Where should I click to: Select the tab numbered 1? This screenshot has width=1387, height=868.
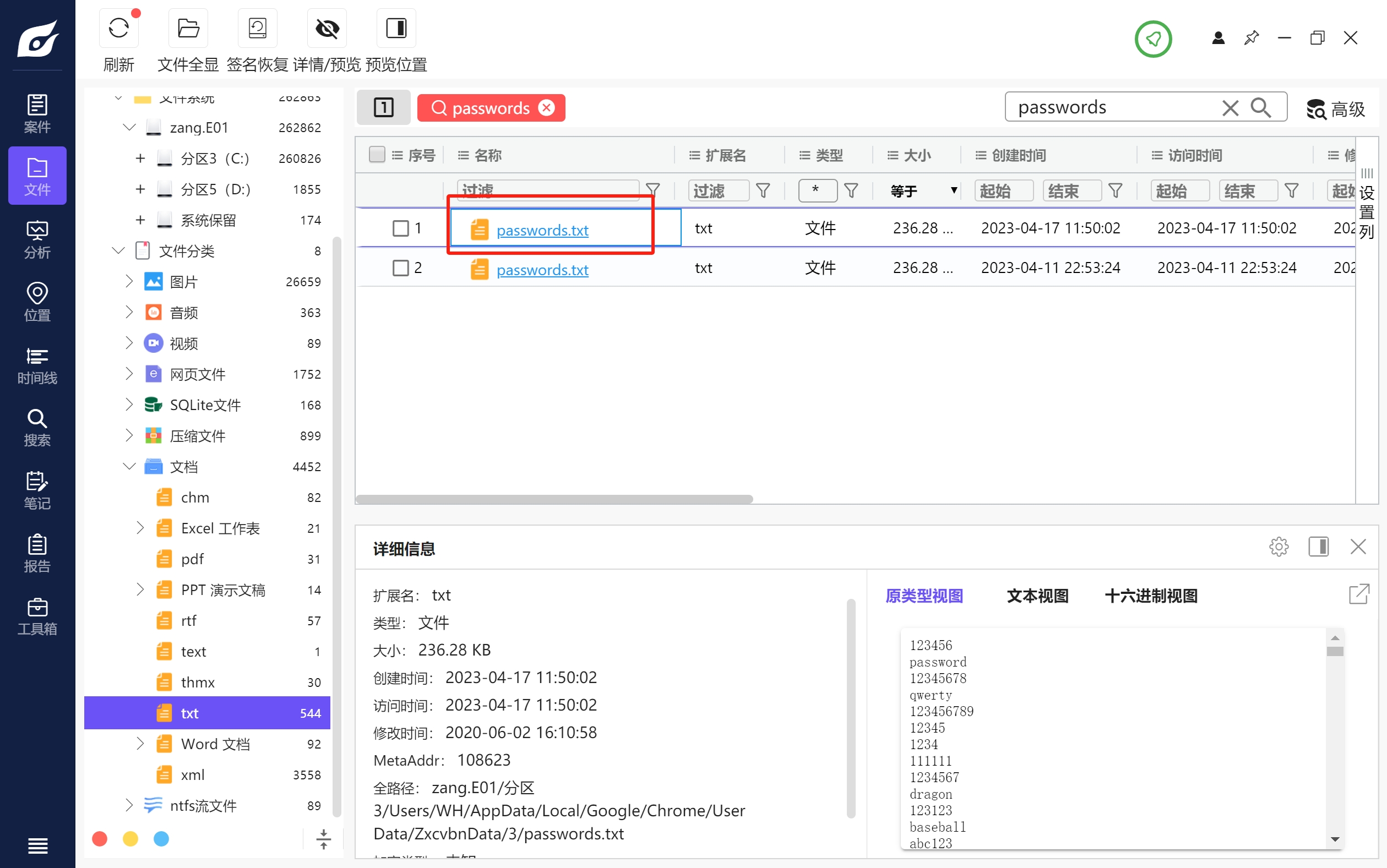(383, 107)
